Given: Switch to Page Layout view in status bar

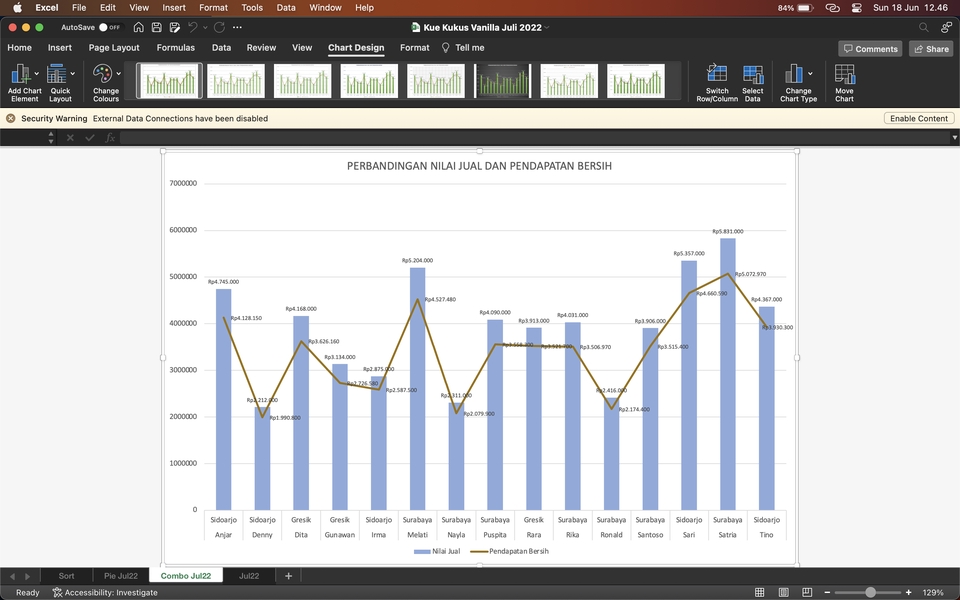Looking at the screenshot, I should (x=783, y=592).
